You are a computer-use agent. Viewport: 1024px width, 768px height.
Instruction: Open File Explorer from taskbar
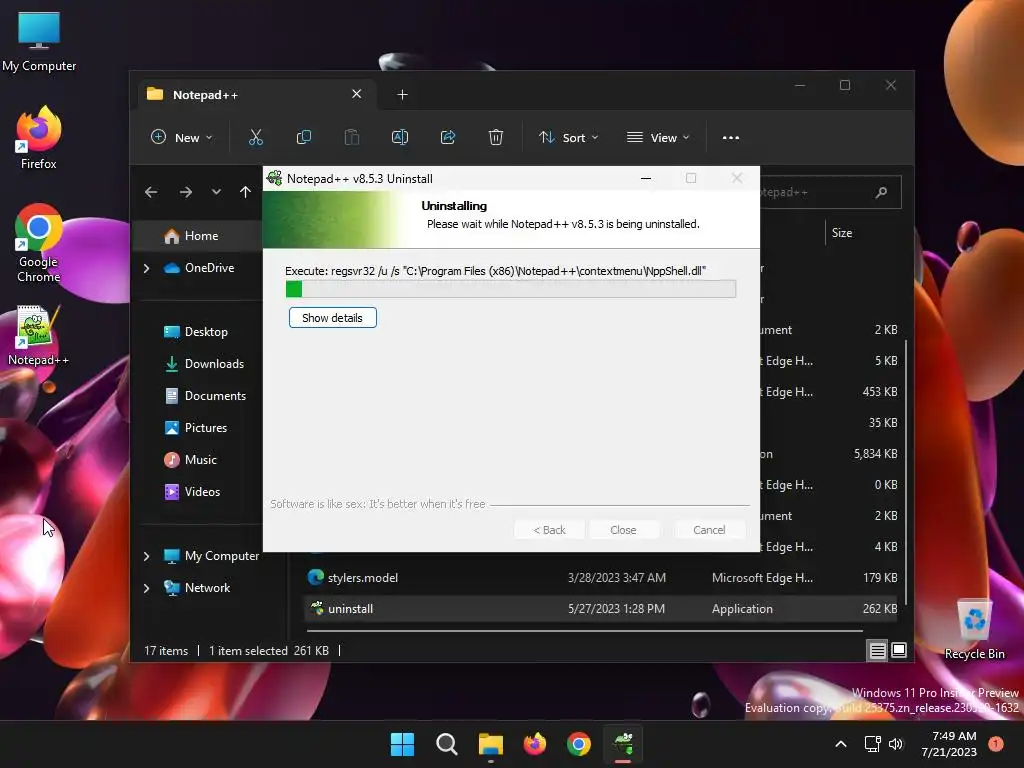pyautogui.click(x=490, y=744)
